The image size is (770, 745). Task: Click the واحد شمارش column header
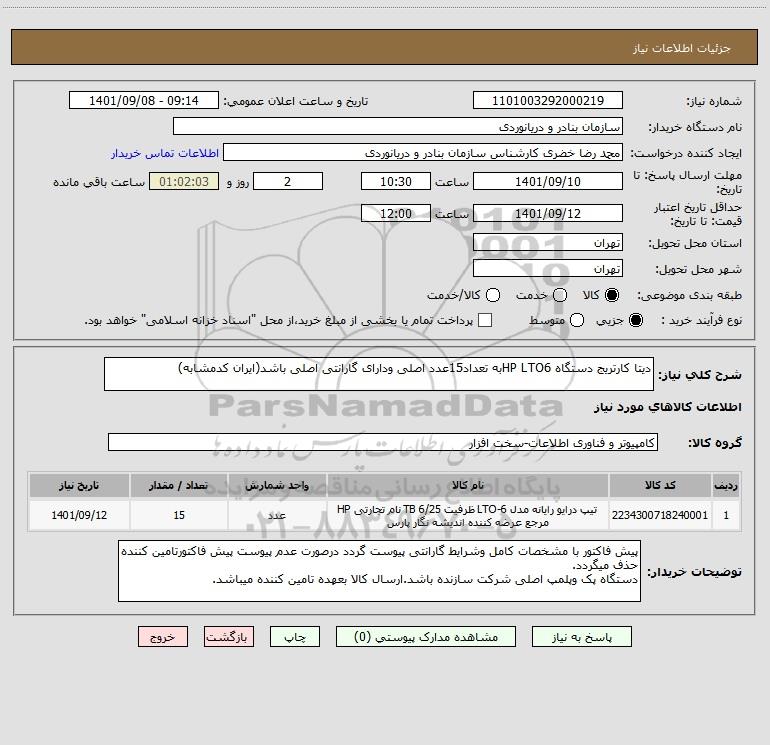(x=277, y=485)
